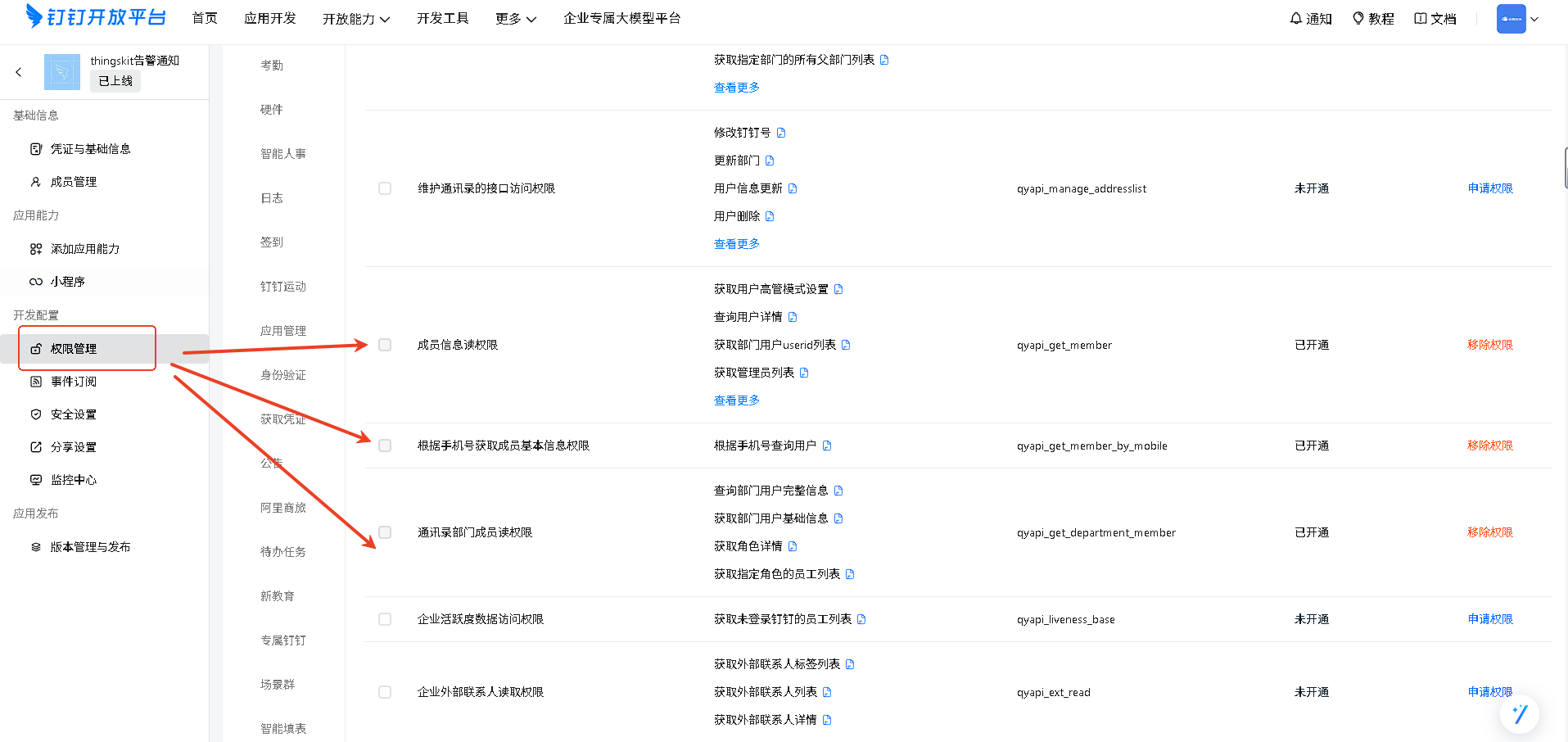The width and height of the screenshot is (1568, 742).
Task: Check the 成员信息读权限 checkbox
Action: click(385, 345)
